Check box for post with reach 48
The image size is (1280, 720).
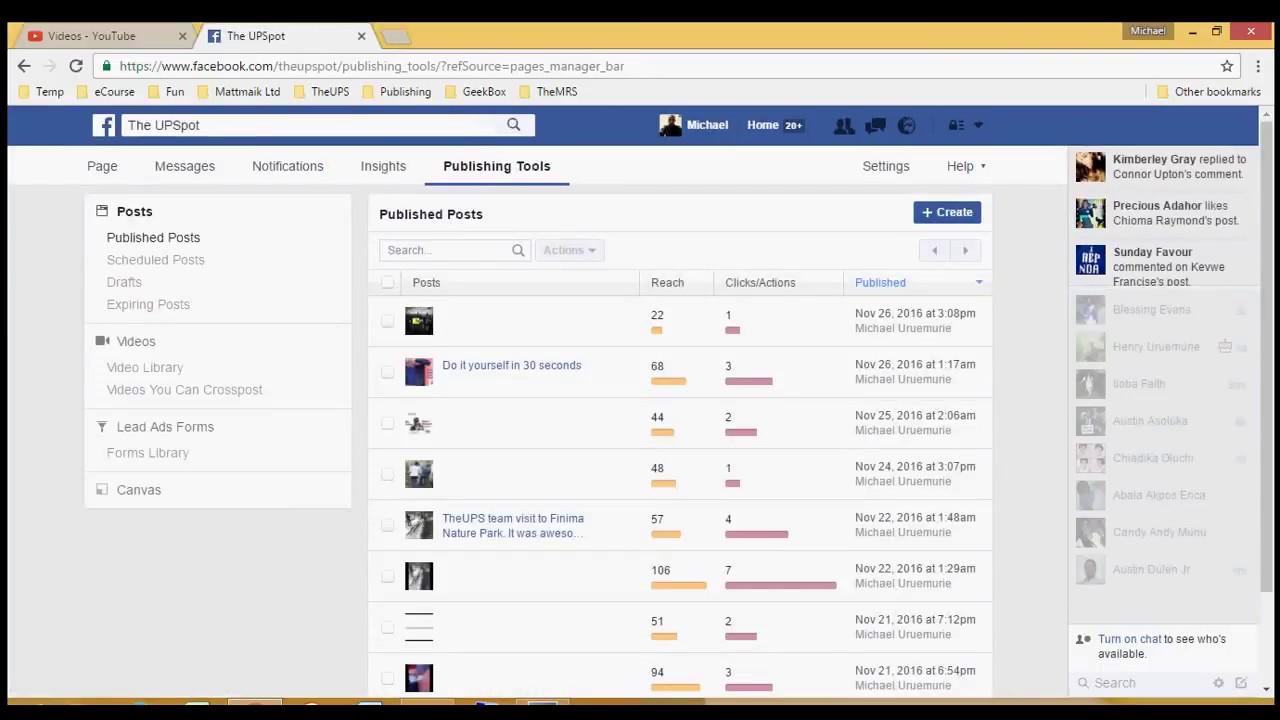tap(387, 474)
